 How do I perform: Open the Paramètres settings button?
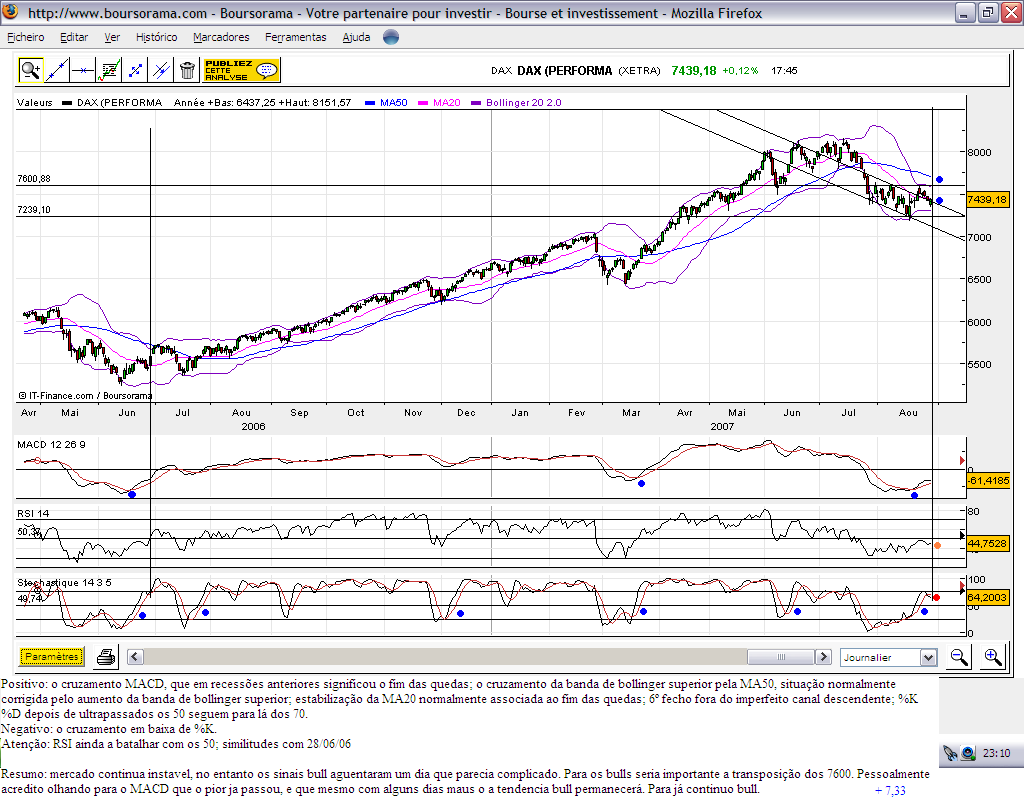52,656
